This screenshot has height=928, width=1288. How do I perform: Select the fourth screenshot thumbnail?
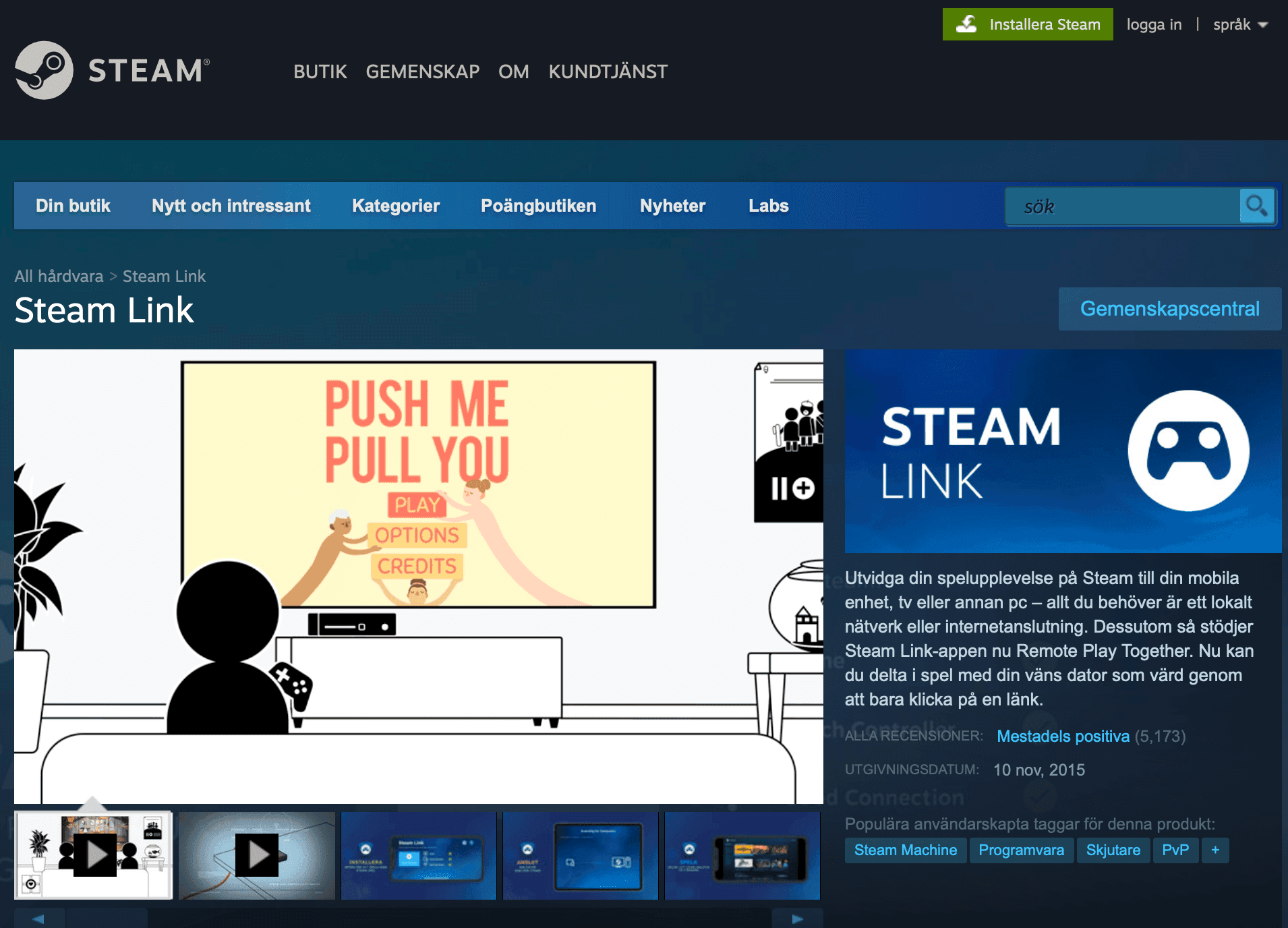pyautogui.click(x=581, y=855)
